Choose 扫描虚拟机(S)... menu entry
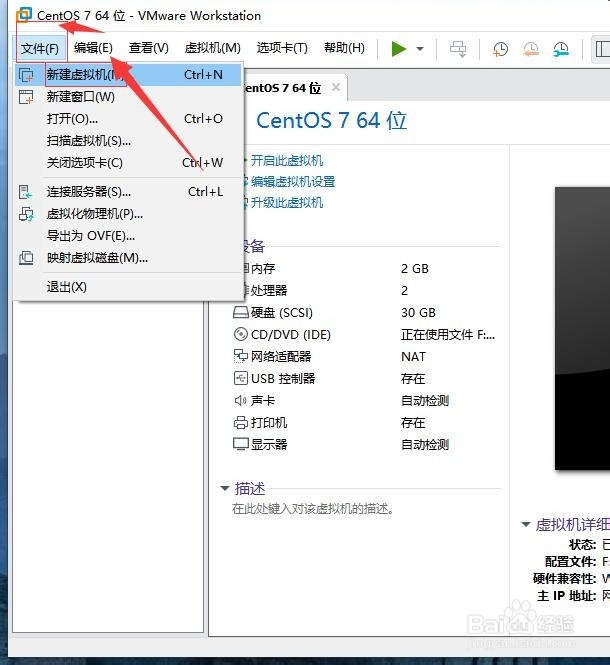Viewport: 610px width, 665px height. click(x=128, y=141)
